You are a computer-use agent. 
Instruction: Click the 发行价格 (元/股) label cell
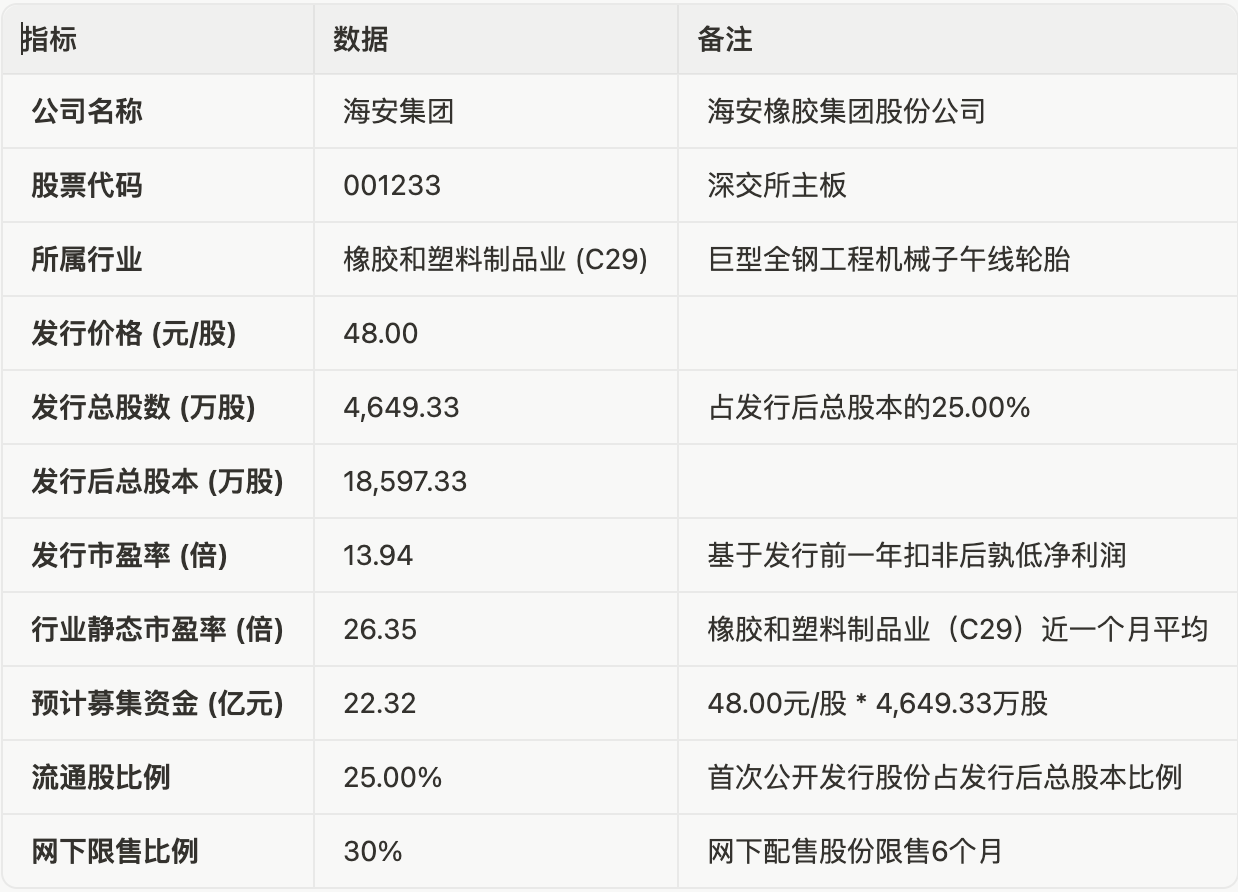click(134, 333)
